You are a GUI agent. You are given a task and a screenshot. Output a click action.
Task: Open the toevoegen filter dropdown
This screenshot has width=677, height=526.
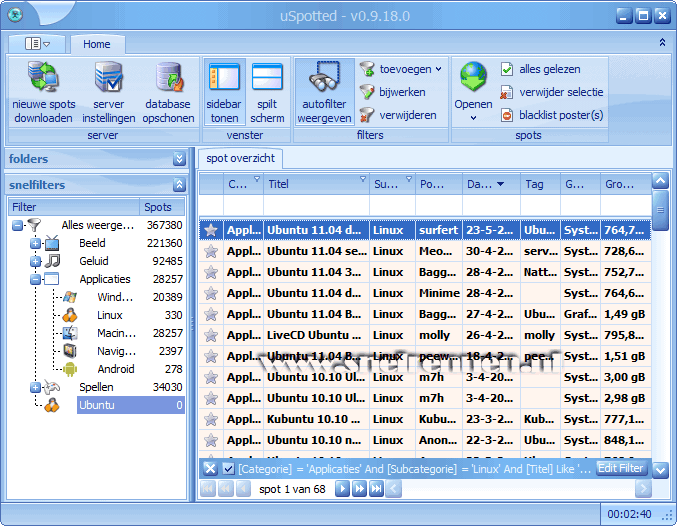click(400, 69)
